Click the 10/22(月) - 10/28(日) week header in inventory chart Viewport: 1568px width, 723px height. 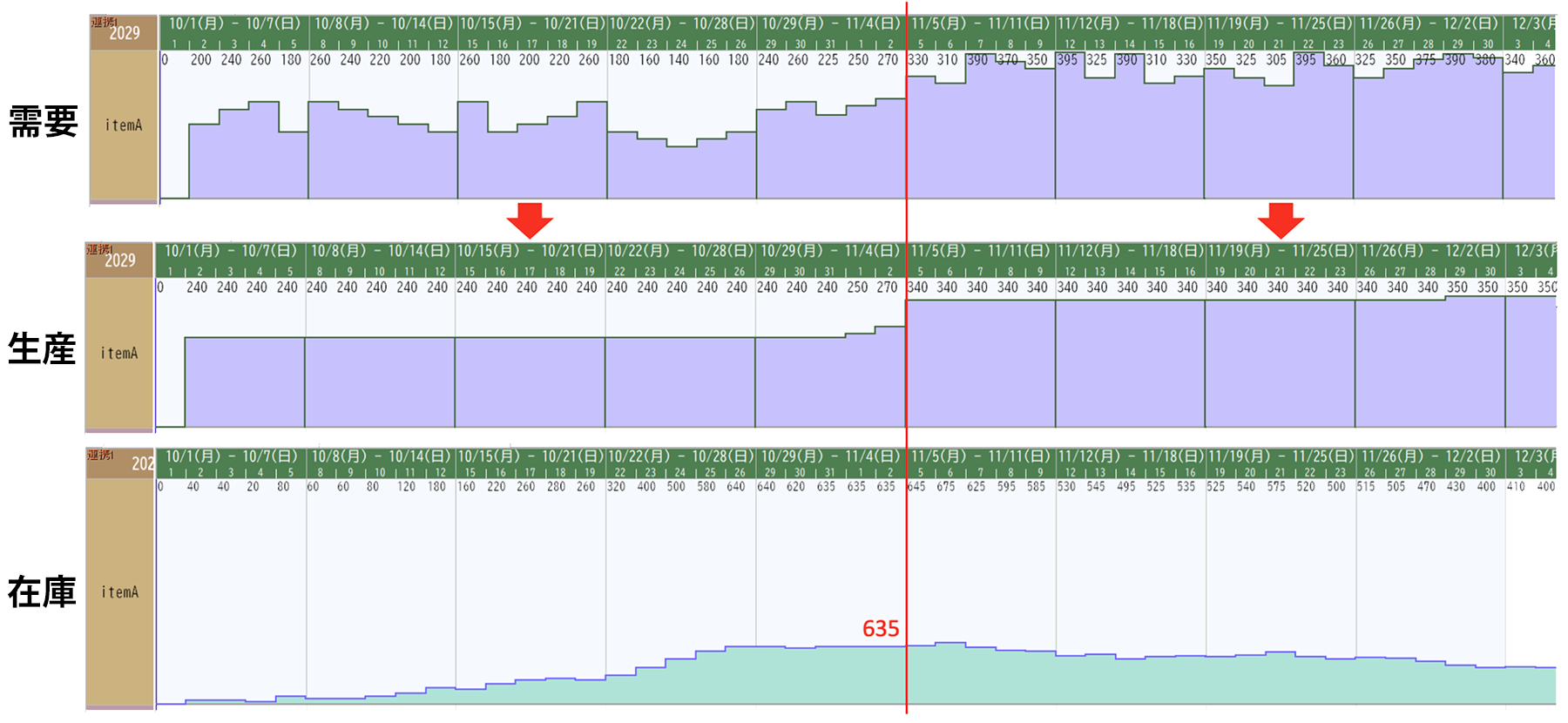tap(681, 456)
